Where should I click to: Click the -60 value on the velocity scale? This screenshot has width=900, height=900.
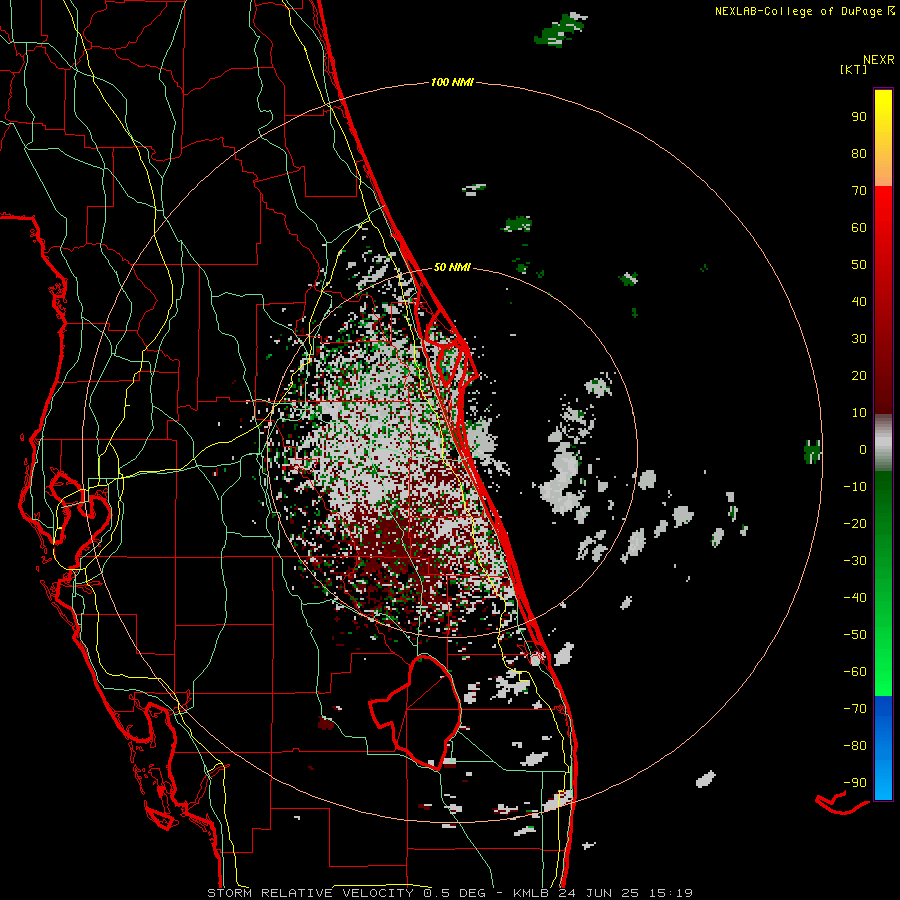[x=855, y=672]
